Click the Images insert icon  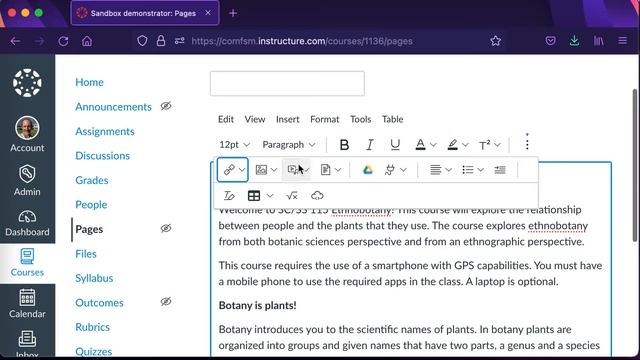point(261,169)
